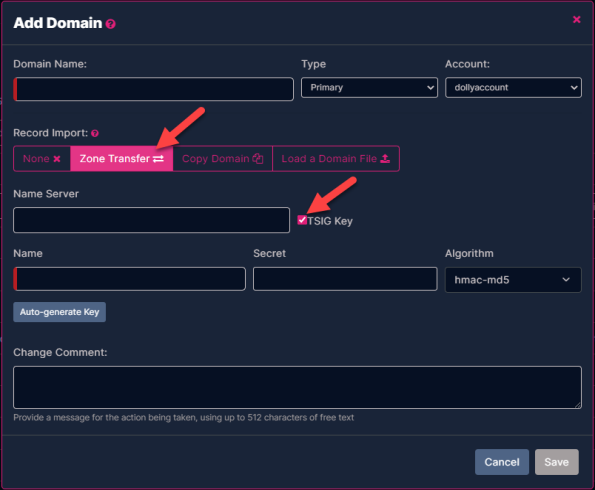Viewport: 595px width, 490px height.
Task: Click the X icon on the None option
Action: click(x=57, y=159)
